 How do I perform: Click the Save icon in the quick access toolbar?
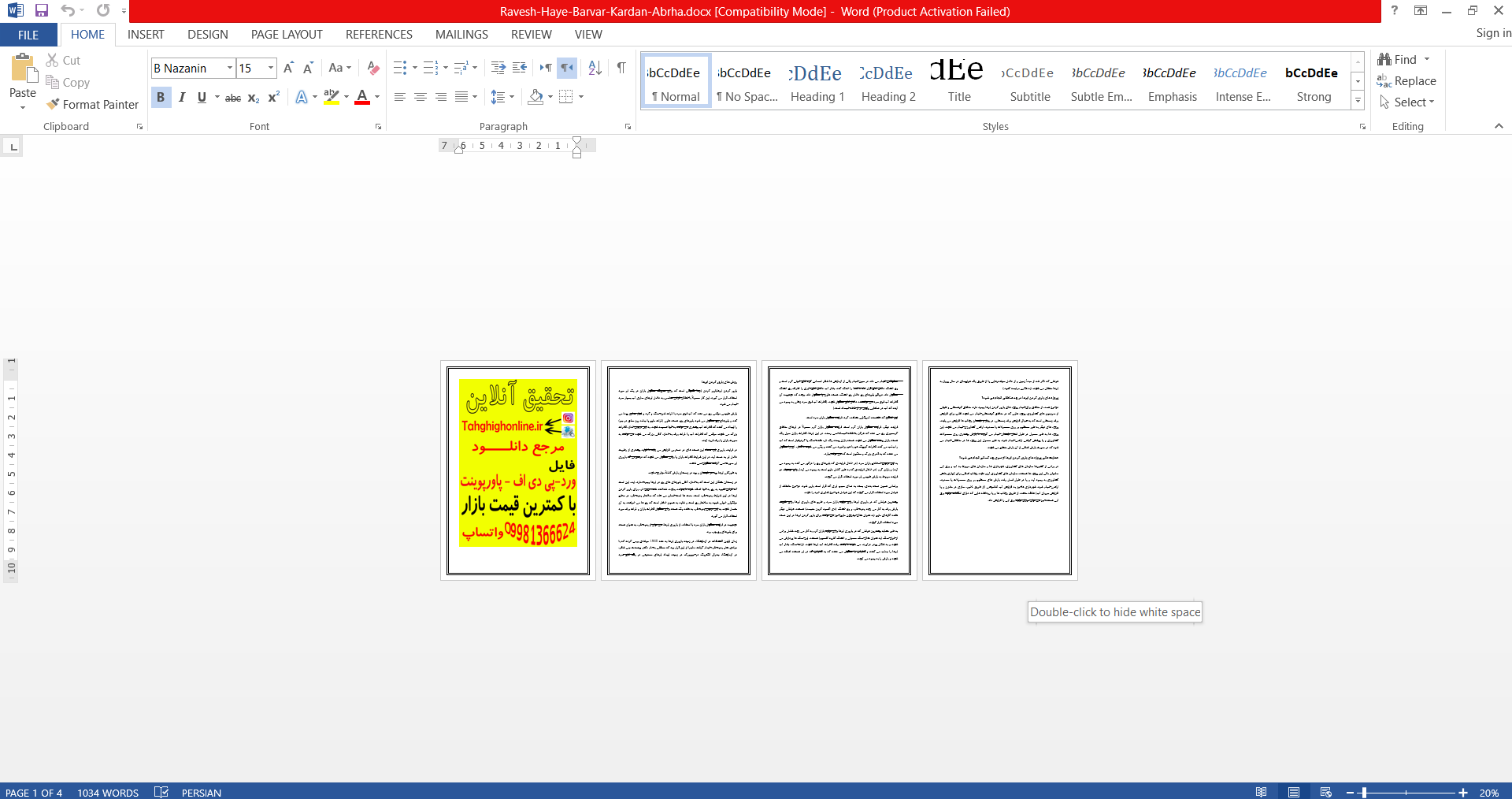click(x=42, y=10)
